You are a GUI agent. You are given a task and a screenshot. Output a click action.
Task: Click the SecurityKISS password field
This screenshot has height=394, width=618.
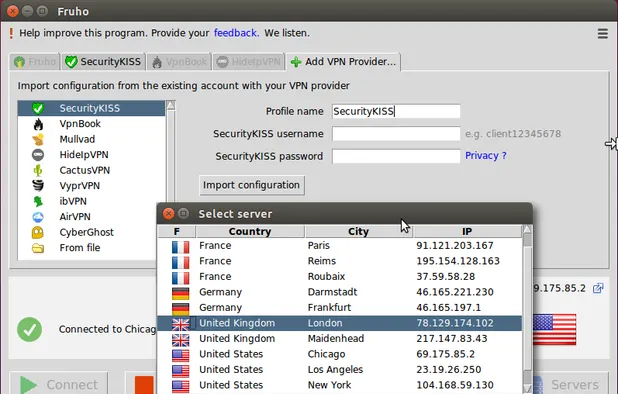tap(396, 156)
